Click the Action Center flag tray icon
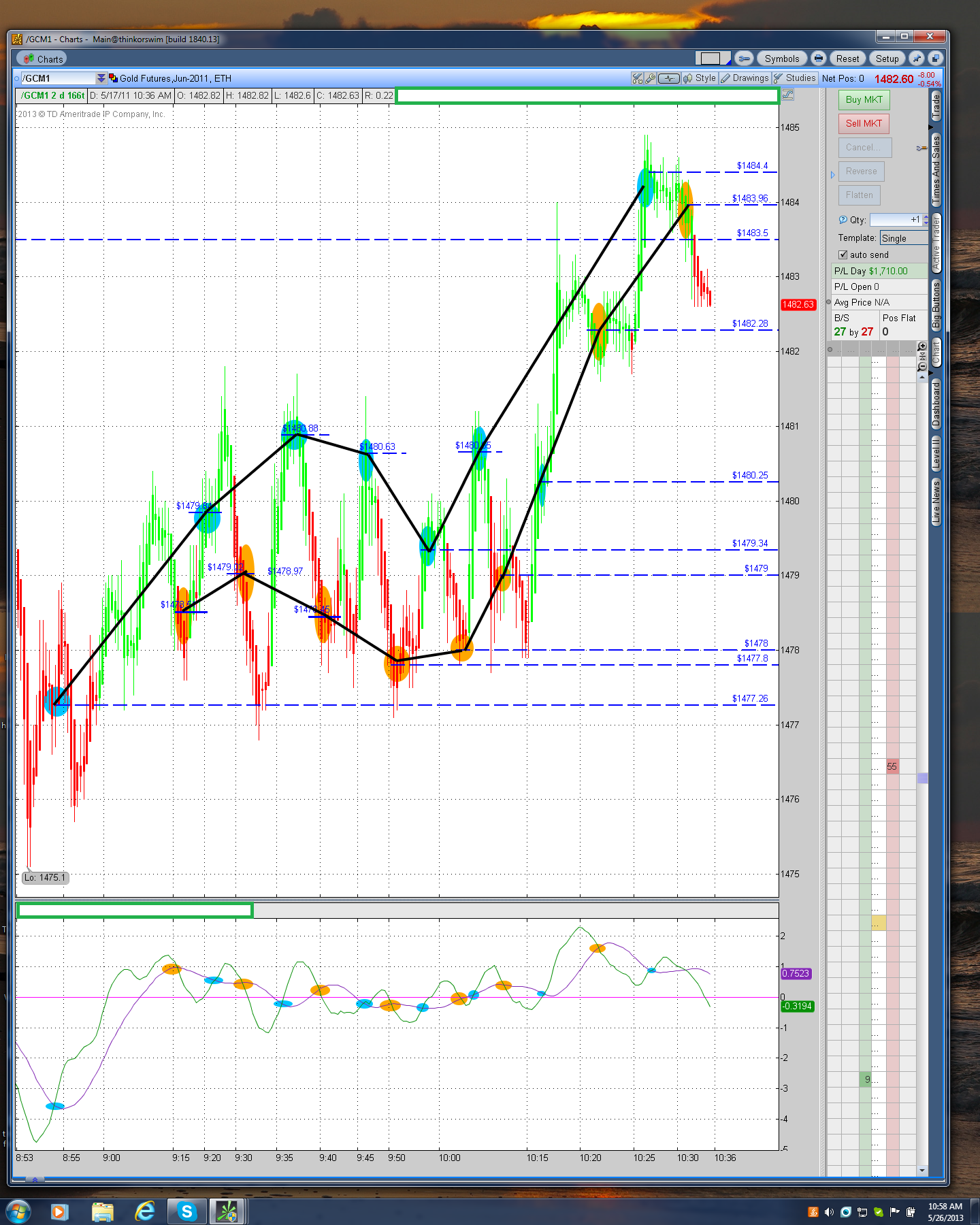The width and height of the screenshot is (980, 1225). tap(894, 1212)
